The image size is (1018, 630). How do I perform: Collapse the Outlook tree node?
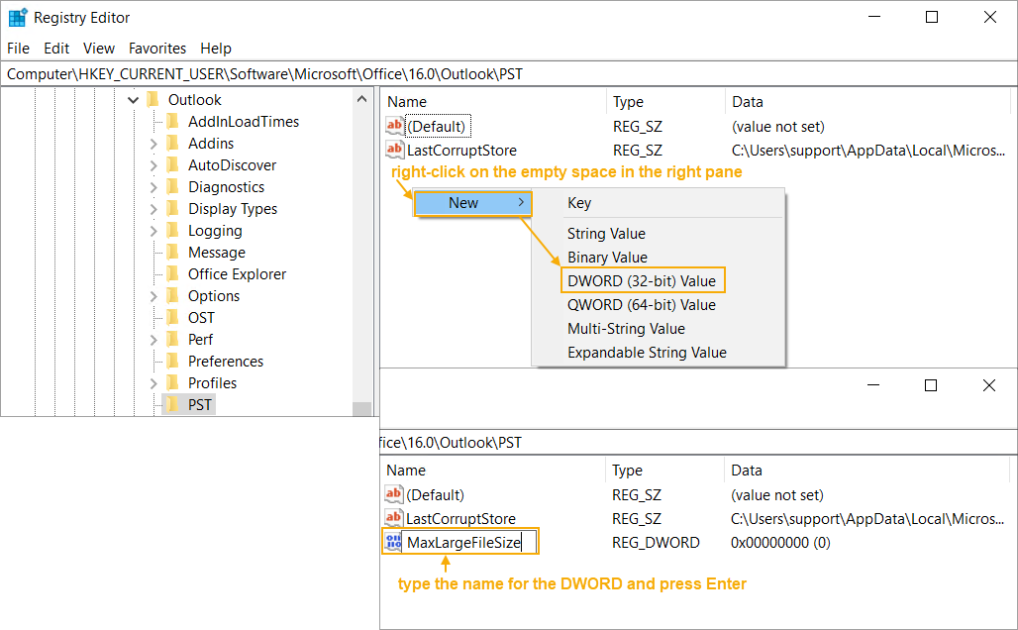tap(133, 99)
